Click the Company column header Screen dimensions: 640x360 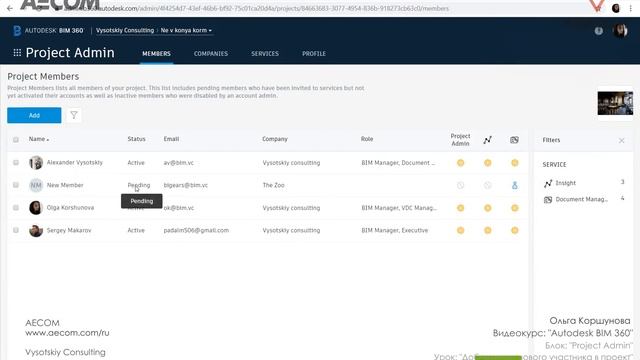click(275, 139)
